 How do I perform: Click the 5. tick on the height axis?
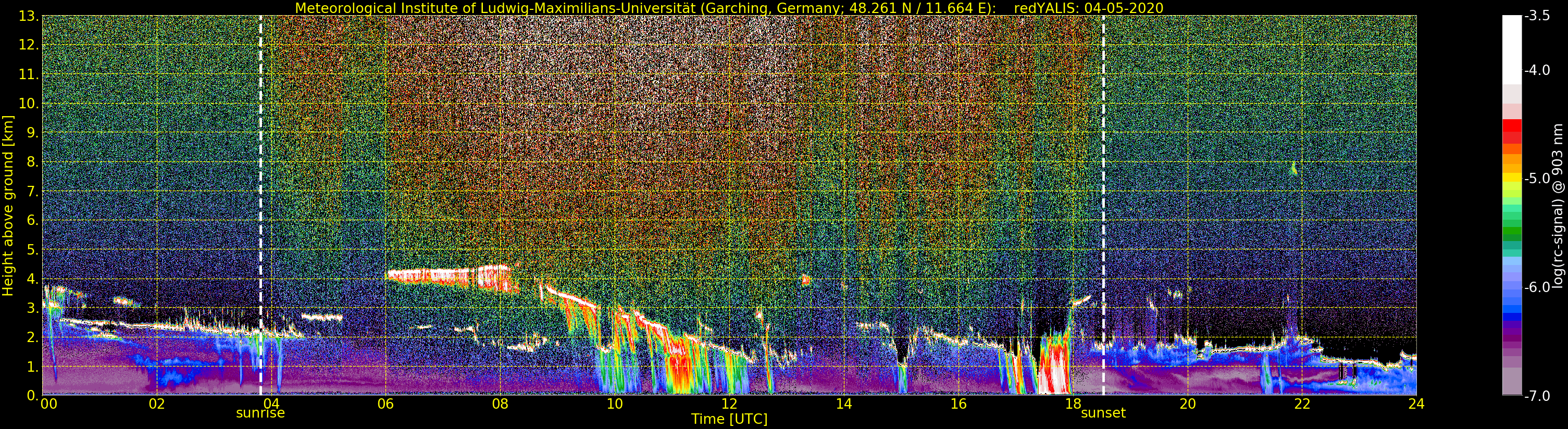tap(32, 249)
